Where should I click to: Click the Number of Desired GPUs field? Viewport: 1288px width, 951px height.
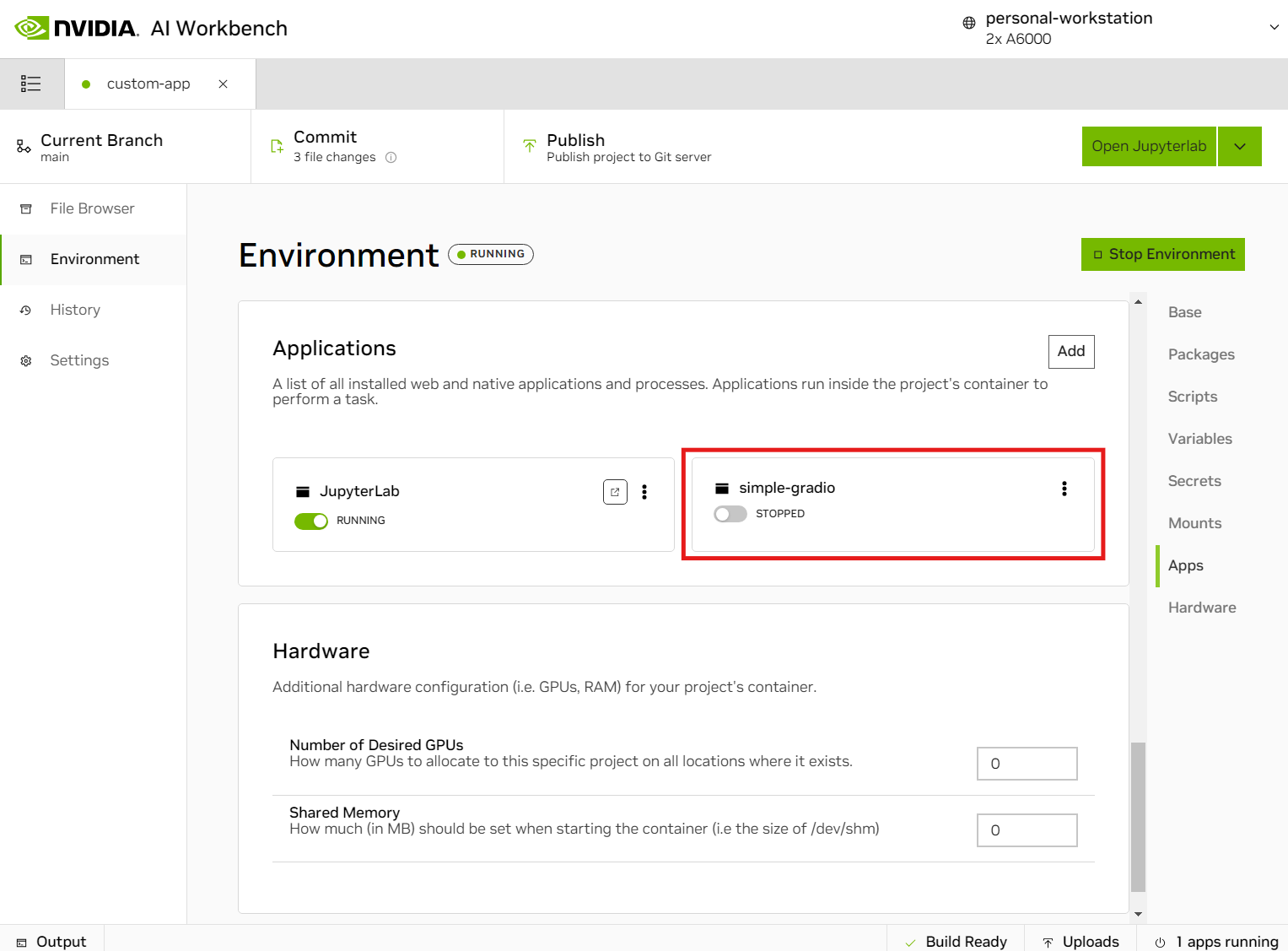coord(1027,764)
